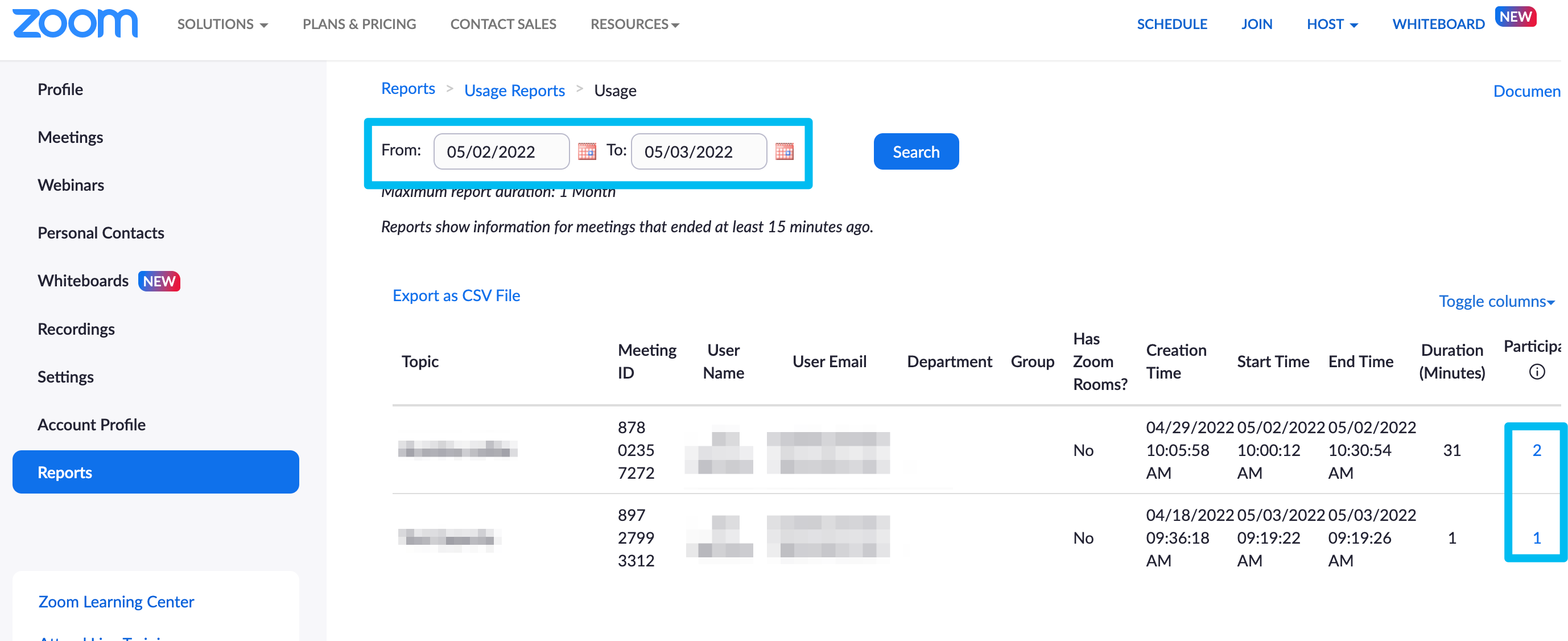Image resolution: width=1568 pixels, height=641 pixels.
Task: Click the From date input field
Action: [x=501, y=151]
